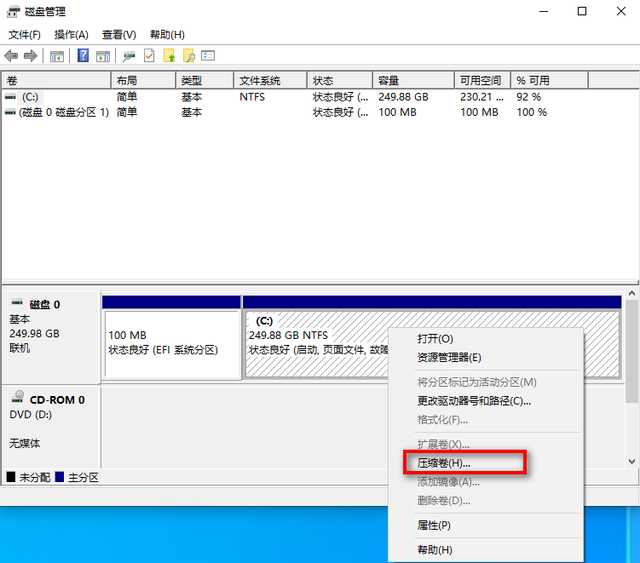Close the Disk Management window

[621, 11]
